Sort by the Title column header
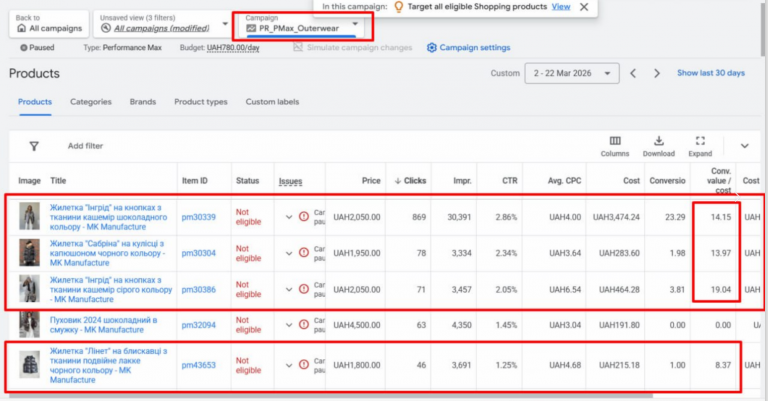 [x=58, y=181]
